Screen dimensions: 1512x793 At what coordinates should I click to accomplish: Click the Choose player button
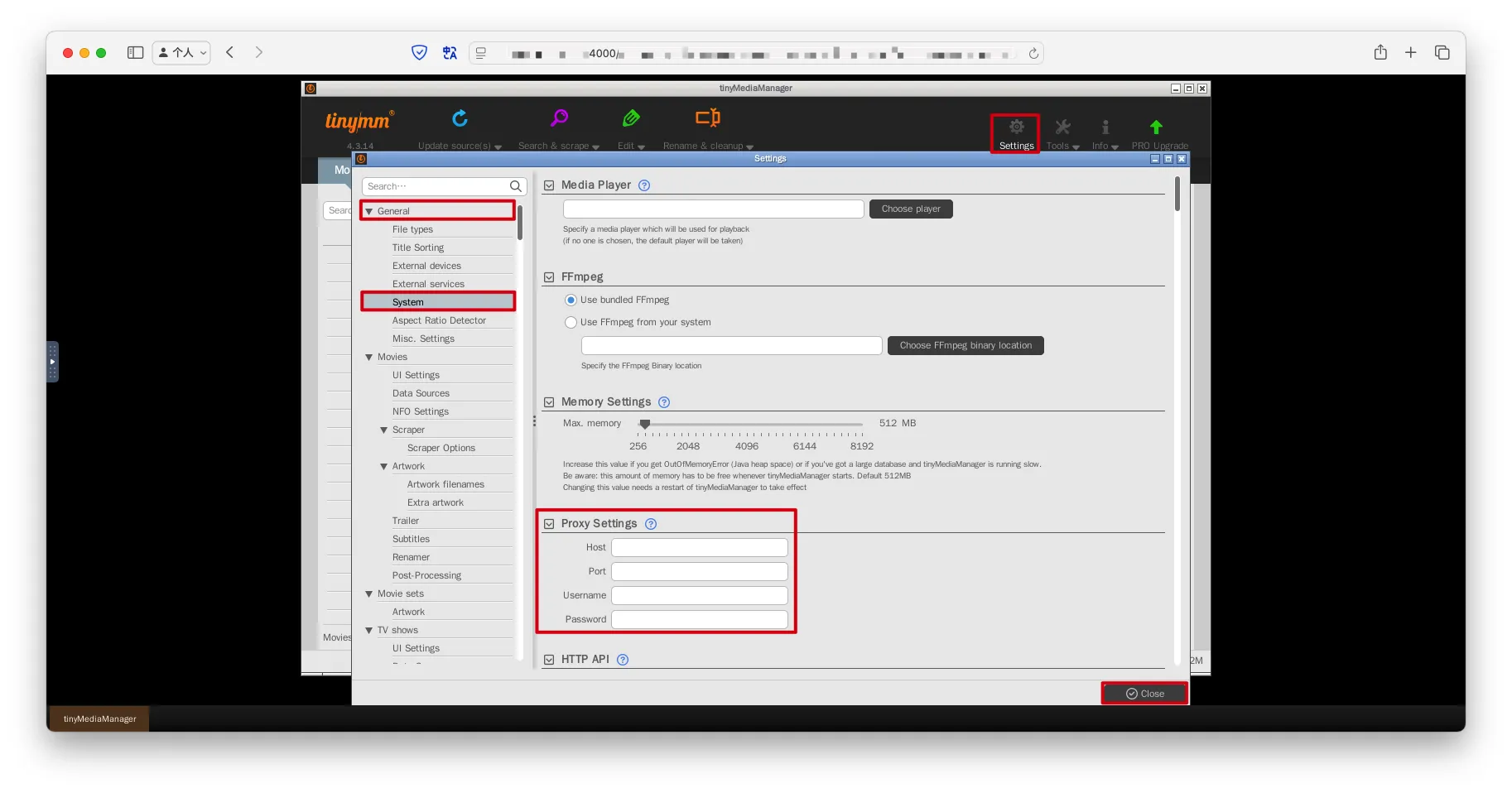pyautogui.click(x=911, y=209)
